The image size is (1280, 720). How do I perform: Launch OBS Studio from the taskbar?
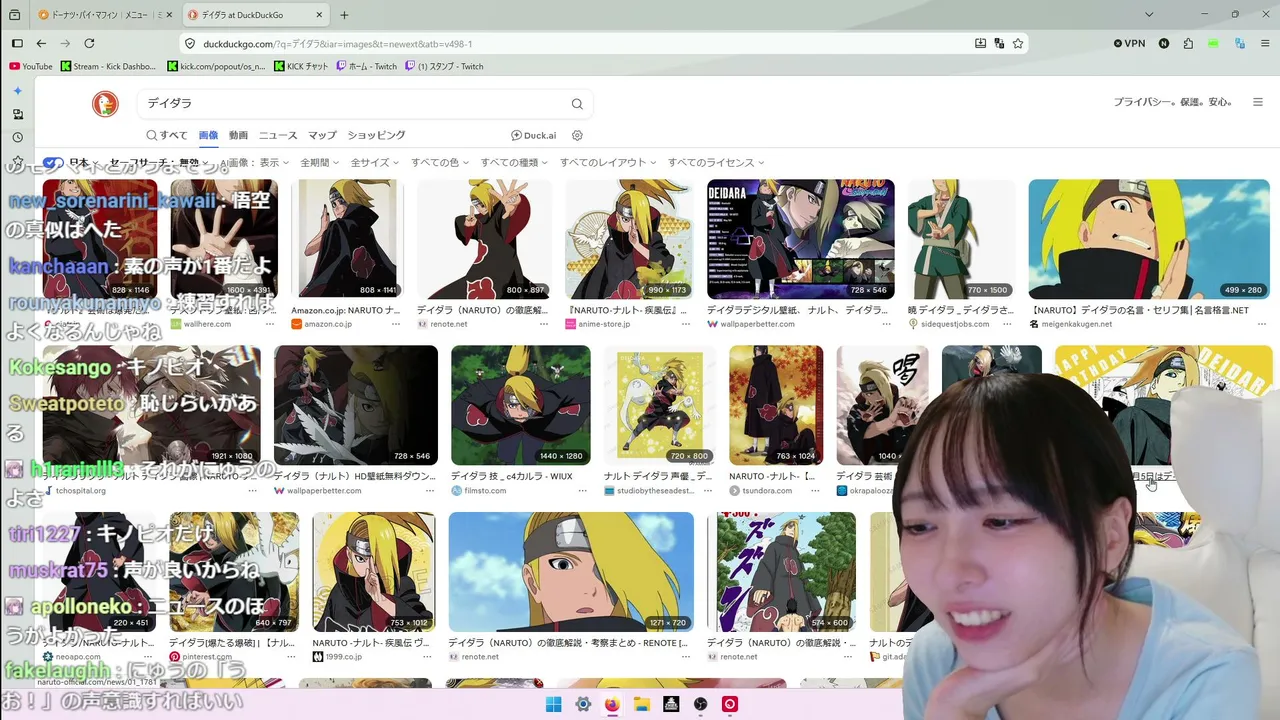[x=701, y=704]
